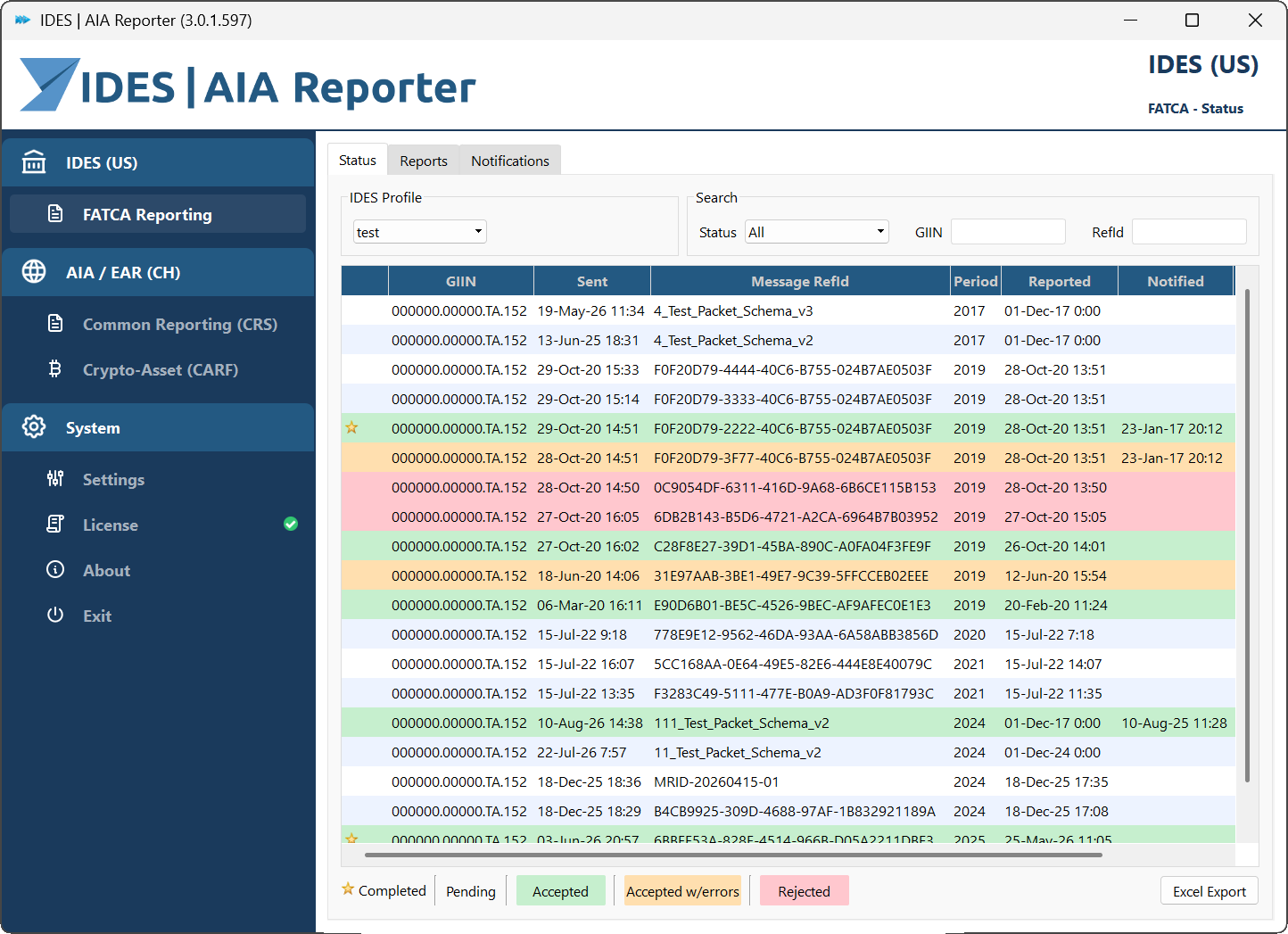This screenshot has width=1288, height=934.
Task: Click the Pending legend label
Action: click(471, 891)
